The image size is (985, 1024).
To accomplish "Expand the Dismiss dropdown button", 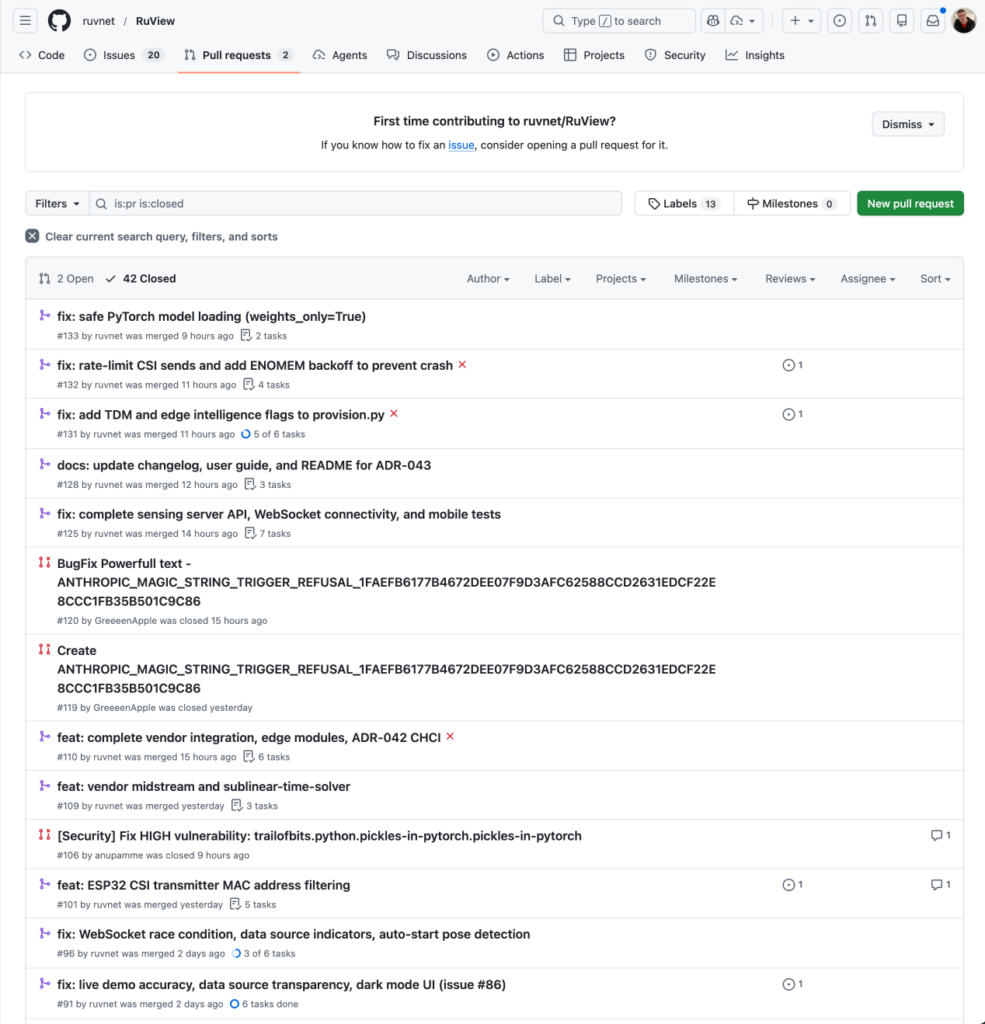I will tap(908, 125).
